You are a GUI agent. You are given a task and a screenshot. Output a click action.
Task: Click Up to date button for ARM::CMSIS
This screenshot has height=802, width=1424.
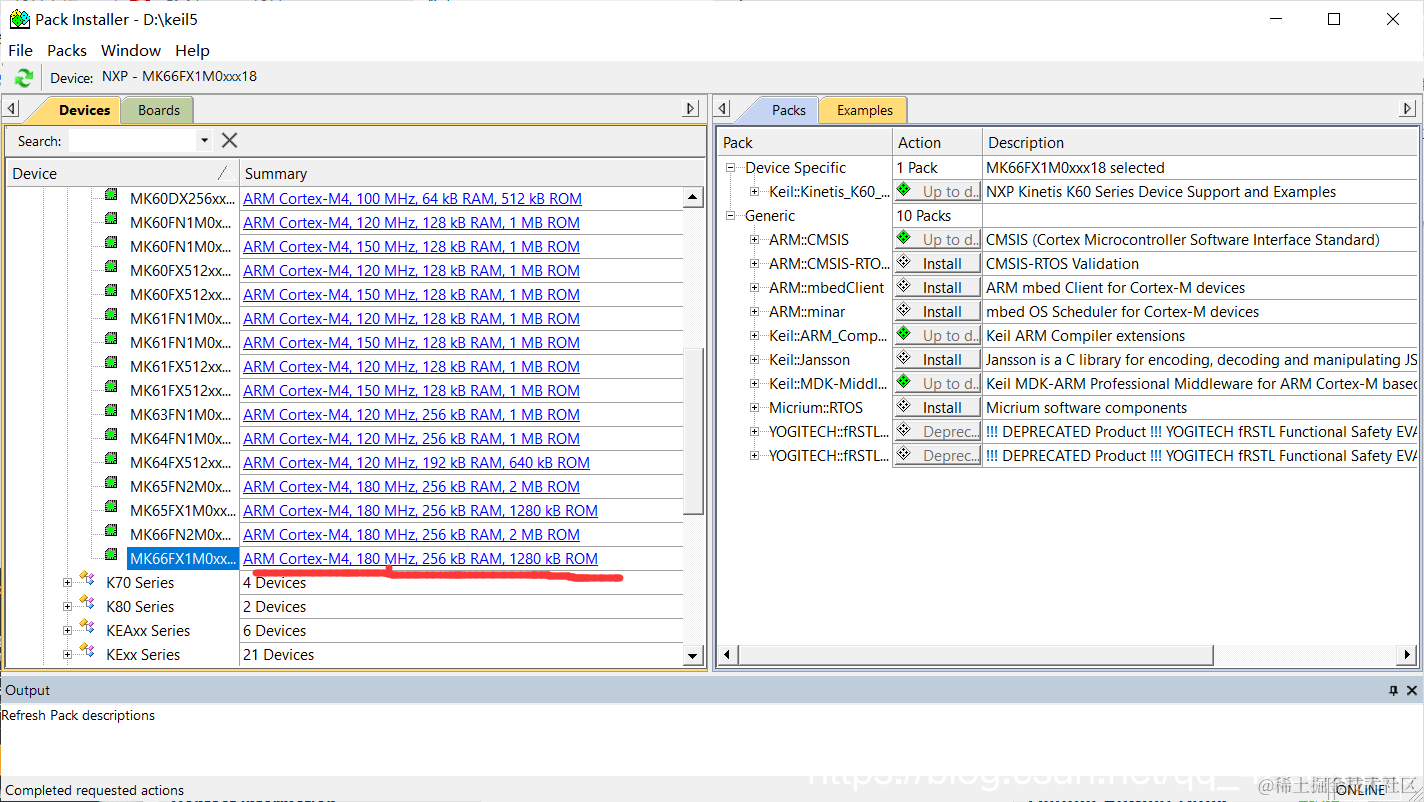point(937,240)
